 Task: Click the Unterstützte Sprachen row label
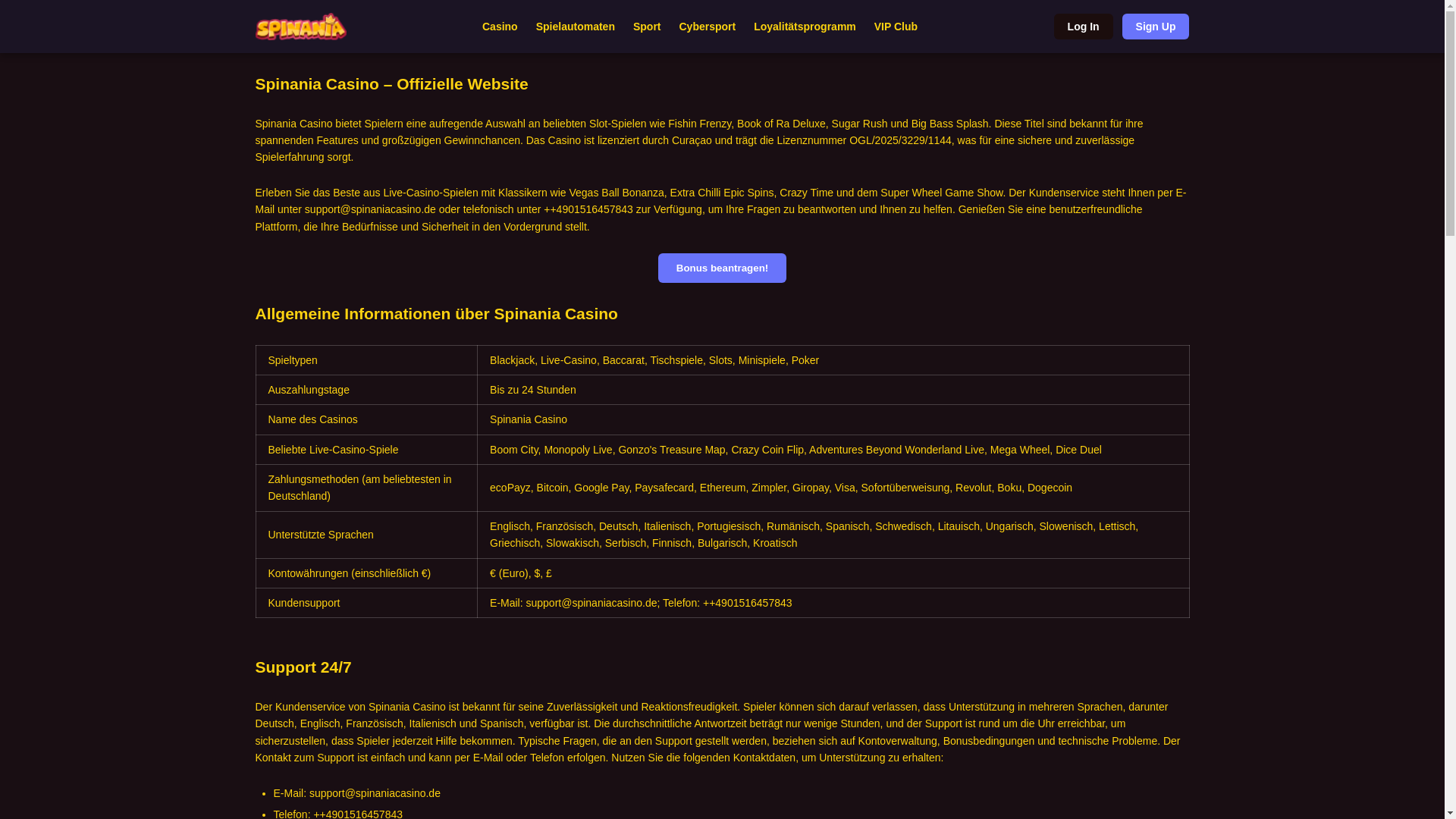pyautogui.click(x=366, y=535)
